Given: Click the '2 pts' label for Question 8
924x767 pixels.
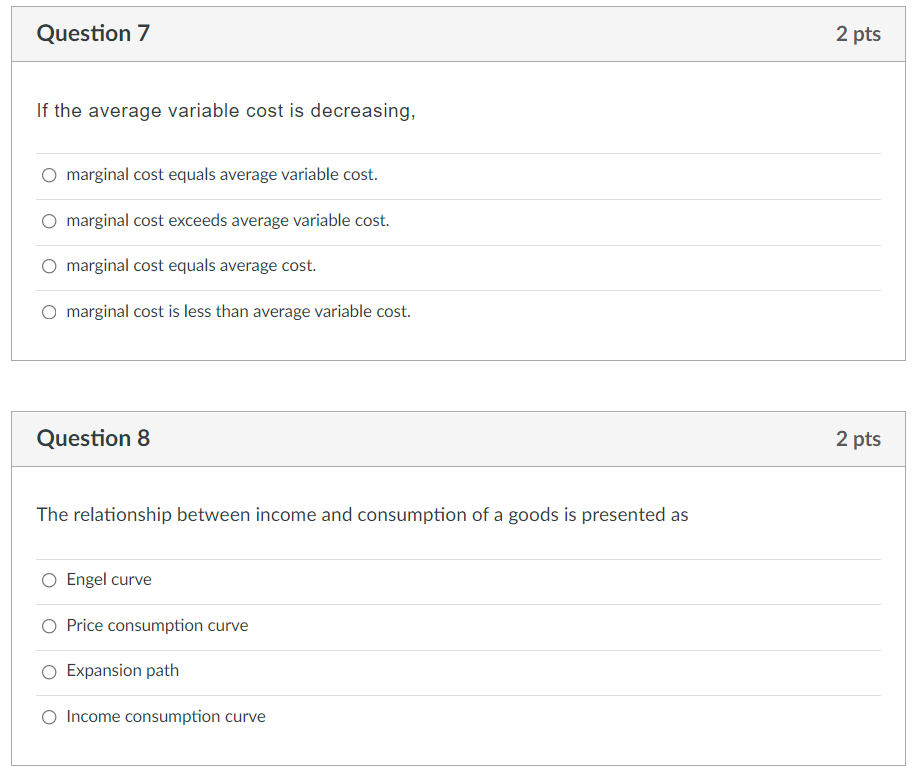Looking at the screenshot, I should [859, 439].
